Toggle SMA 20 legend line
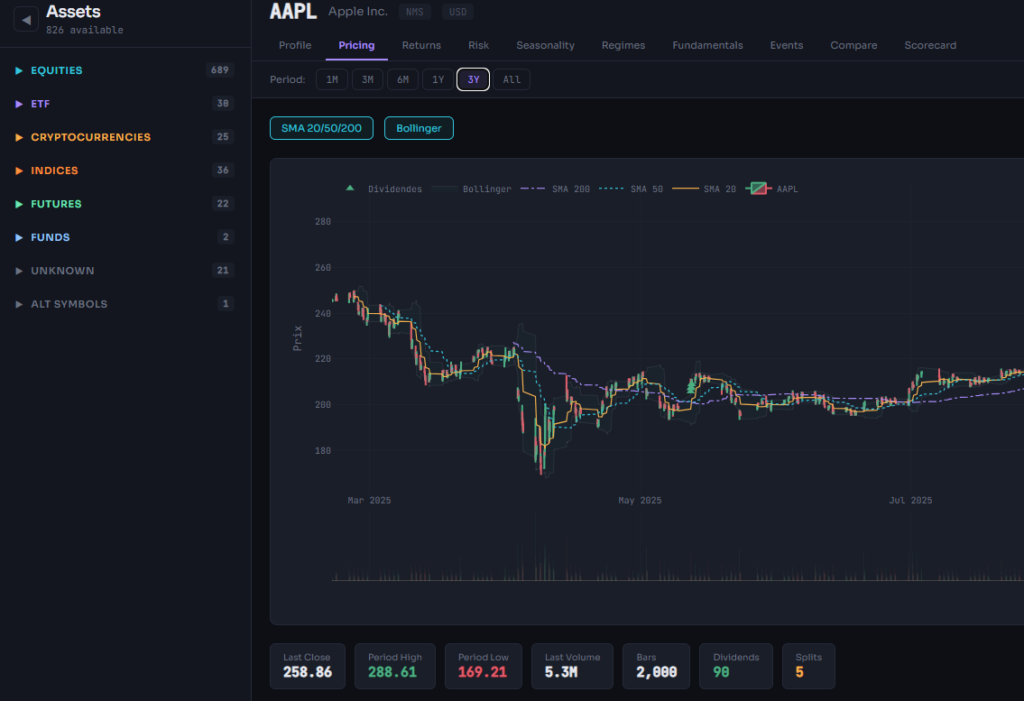Viewport: 1024px width, 701px height. pos(686,188)
